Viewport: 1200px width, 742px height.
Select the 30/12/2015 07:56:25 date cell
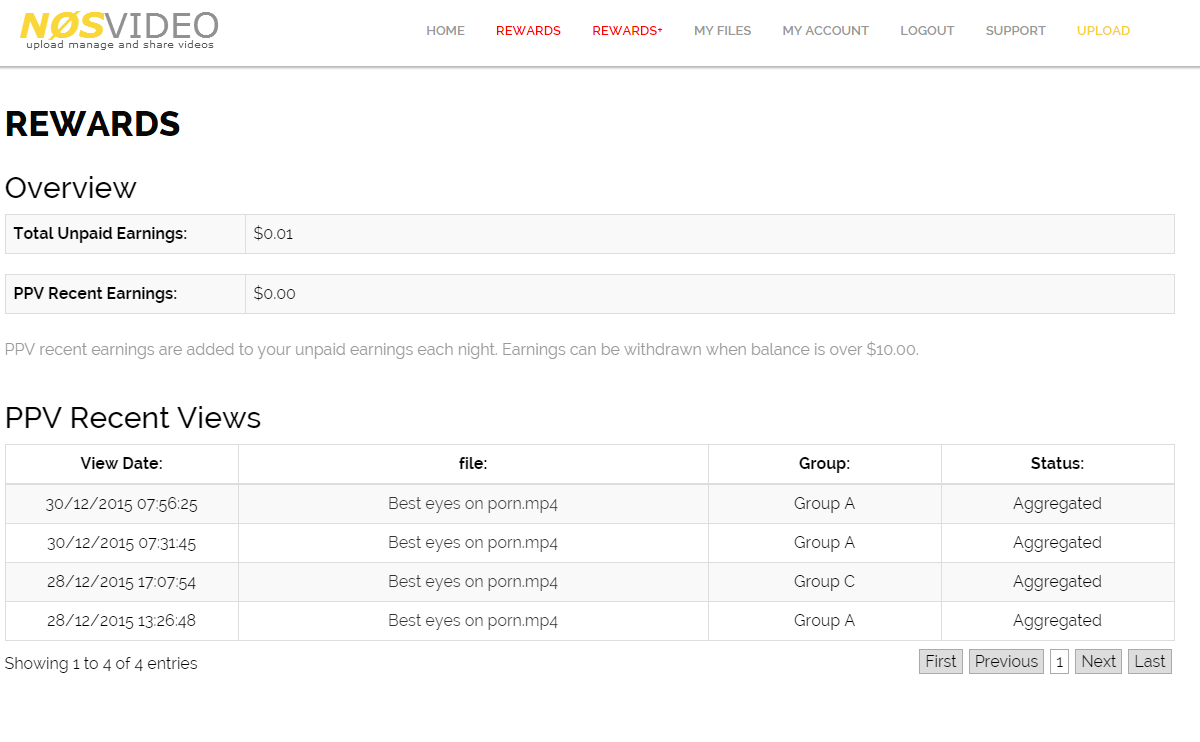point(122,504)
